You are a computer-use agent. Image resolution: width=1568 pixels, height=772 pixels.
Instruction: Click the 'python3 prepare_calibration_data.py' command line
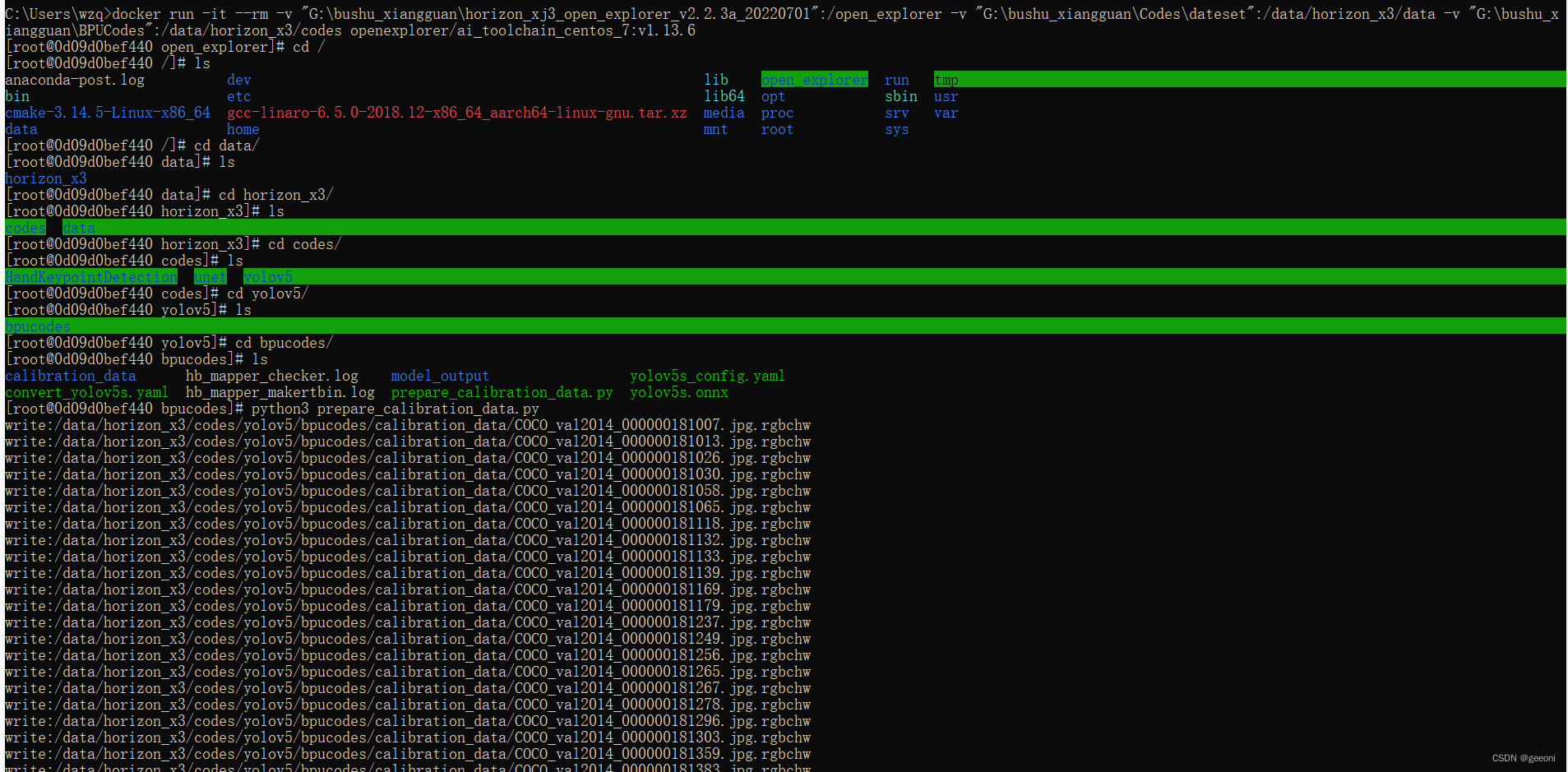click(x=272, y=409)
